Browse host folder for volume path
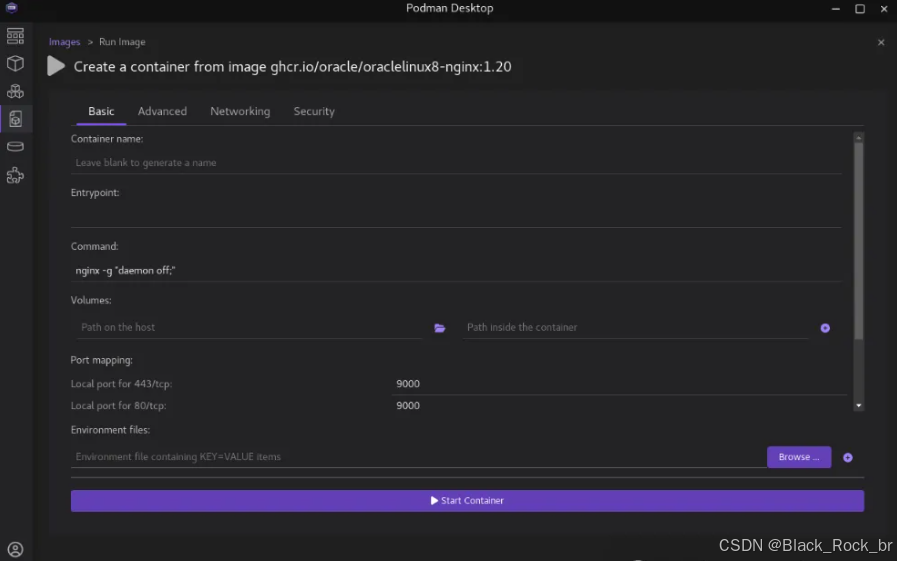This screenshot has width=897, height=561. [439, 328]
